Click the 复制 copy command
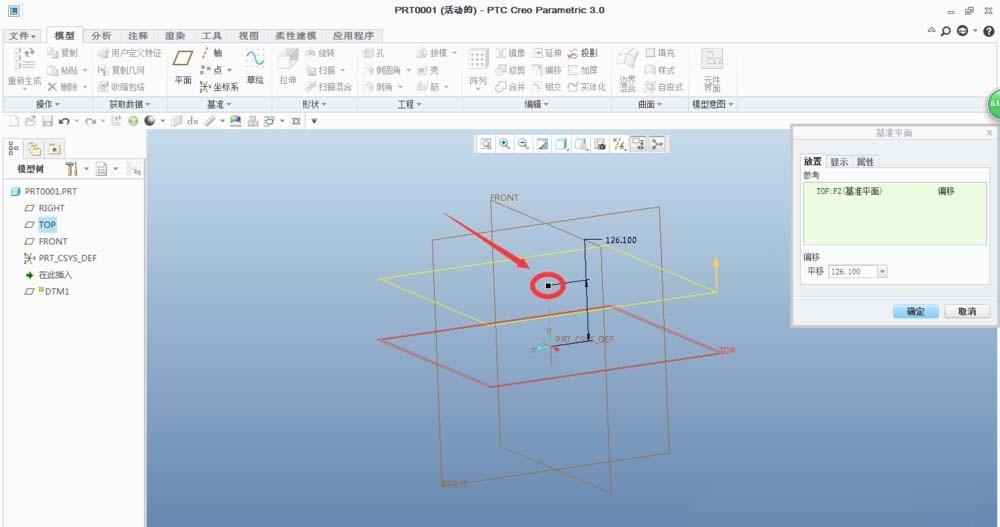 (62, 53)
